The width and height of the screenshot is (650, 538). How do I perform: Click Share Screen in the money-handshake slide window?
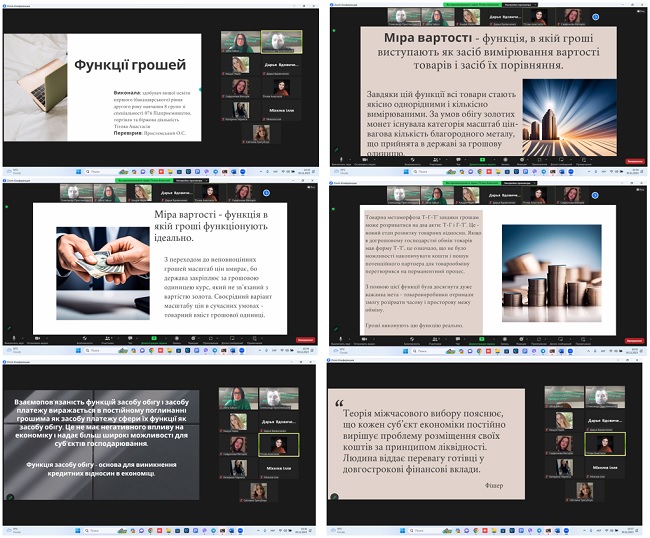click(154, 339)
